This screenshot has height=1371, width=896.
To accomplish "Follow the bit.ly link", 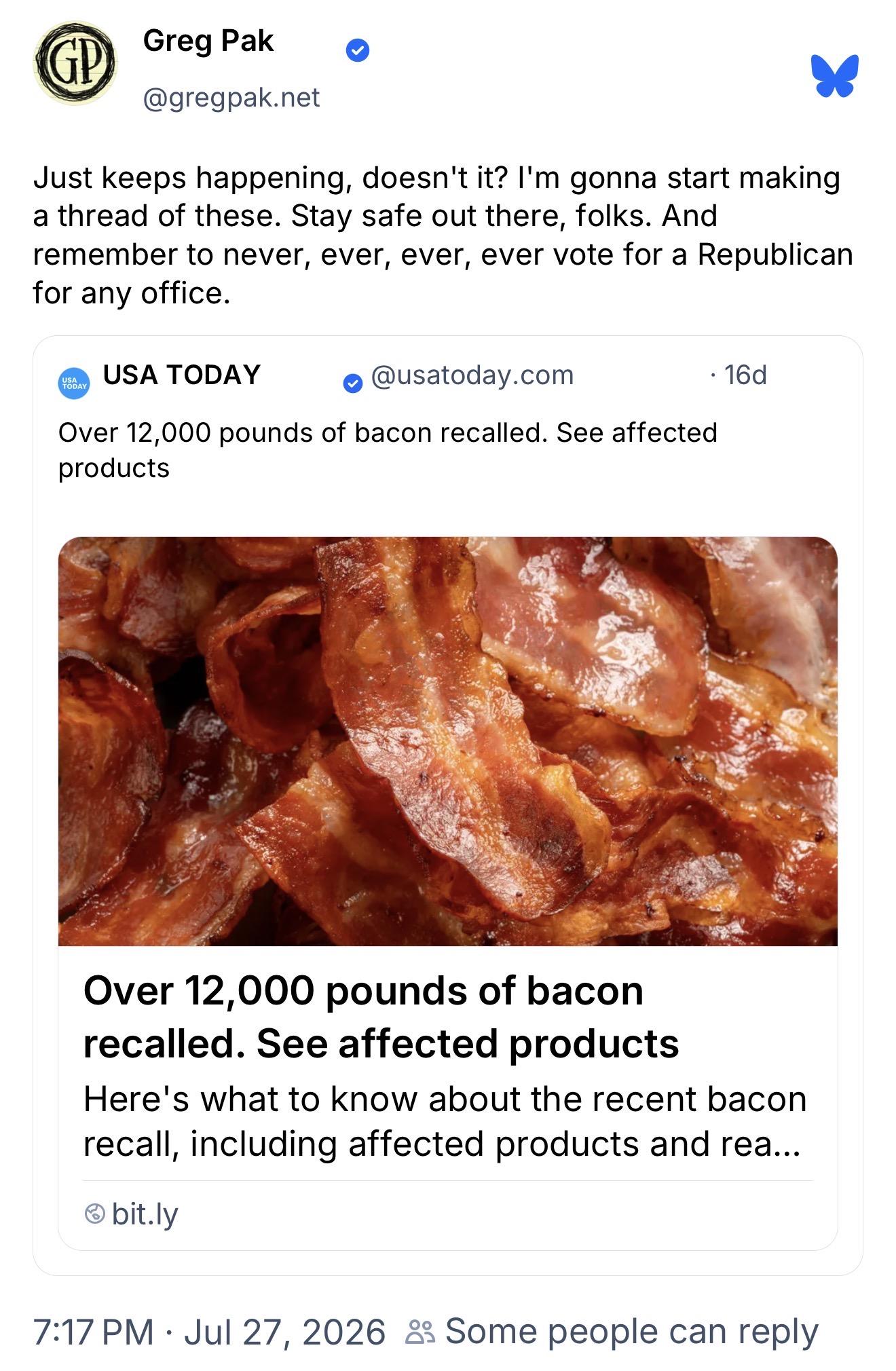I will coord(145,1214).
